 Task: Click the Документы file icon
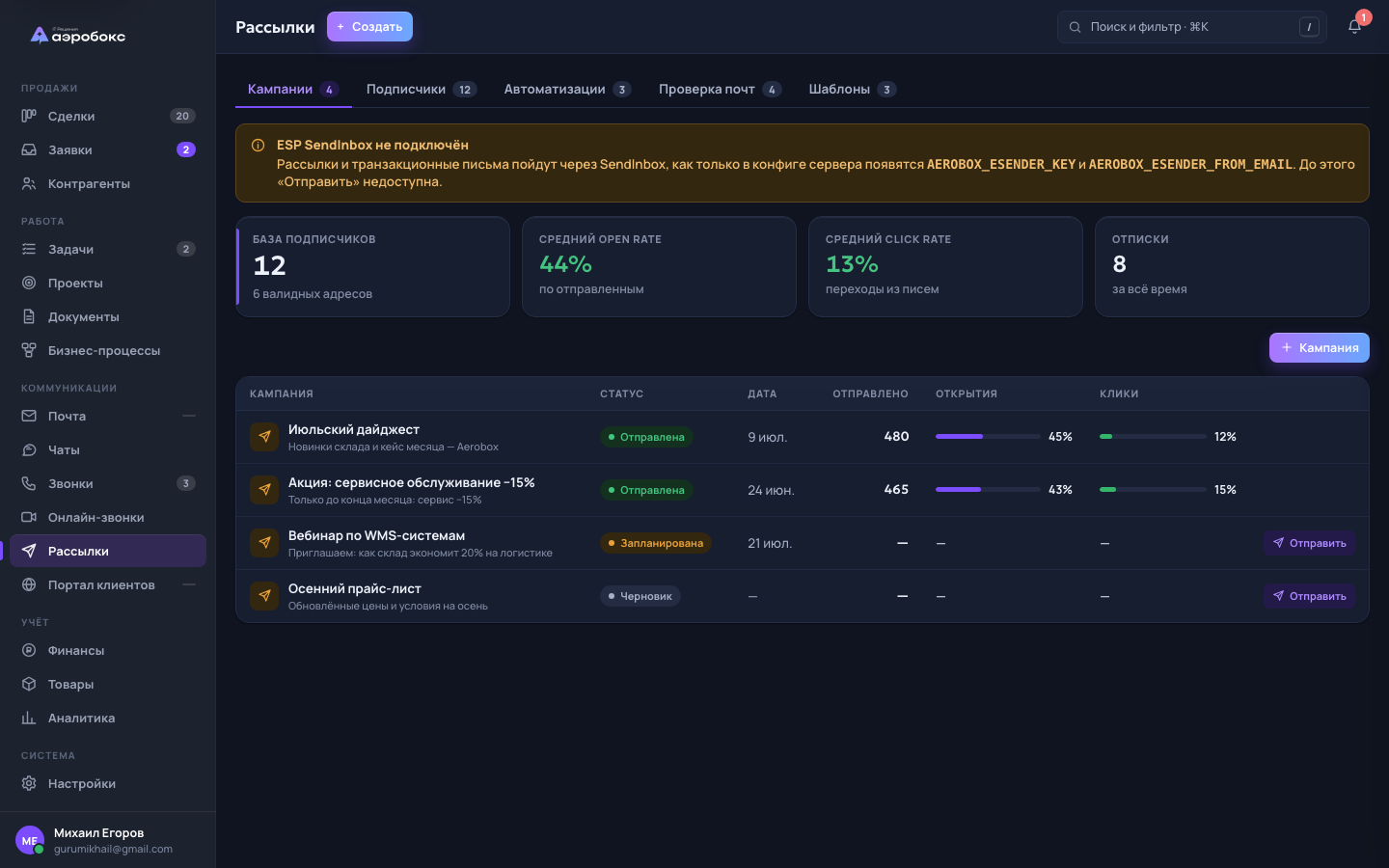click(29, 316)
